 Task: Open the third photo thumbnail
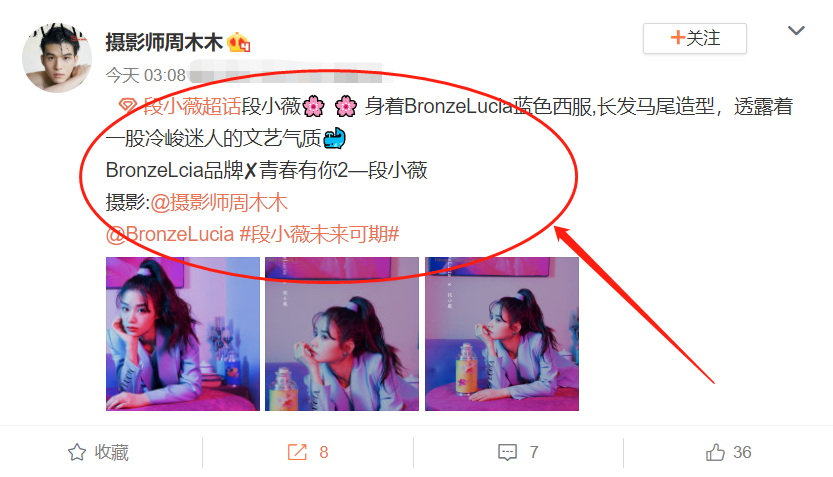click(x=502, y=334)
